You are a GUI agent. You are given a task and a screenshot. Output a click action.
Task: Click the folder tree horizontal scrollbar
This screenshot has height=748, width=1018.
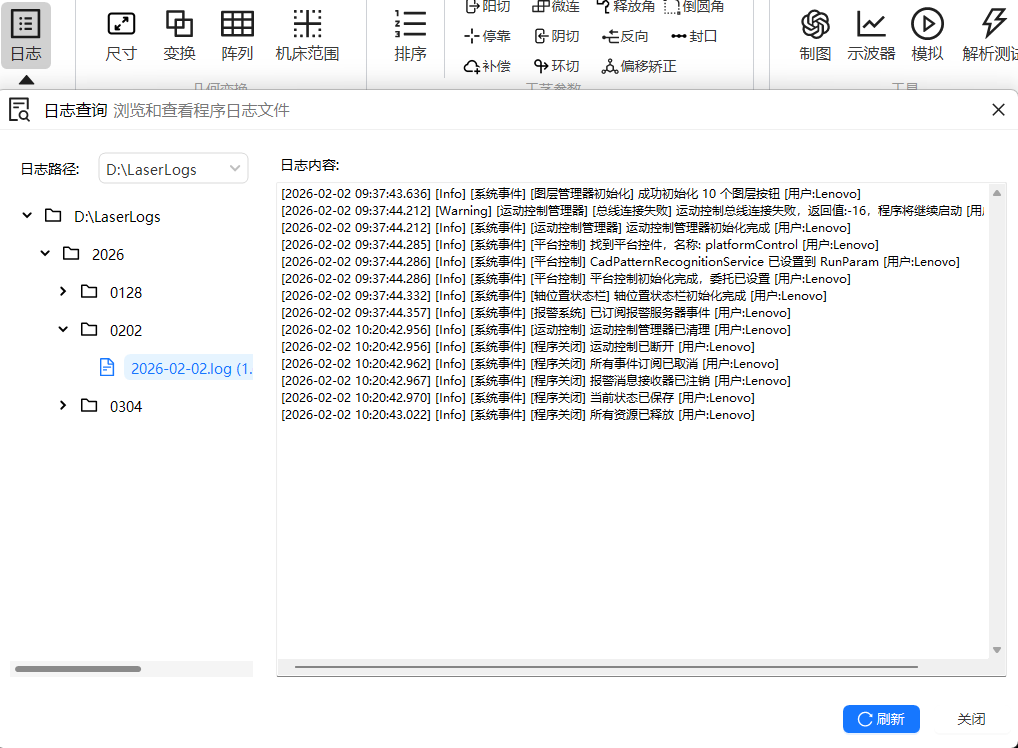(78, 669)
